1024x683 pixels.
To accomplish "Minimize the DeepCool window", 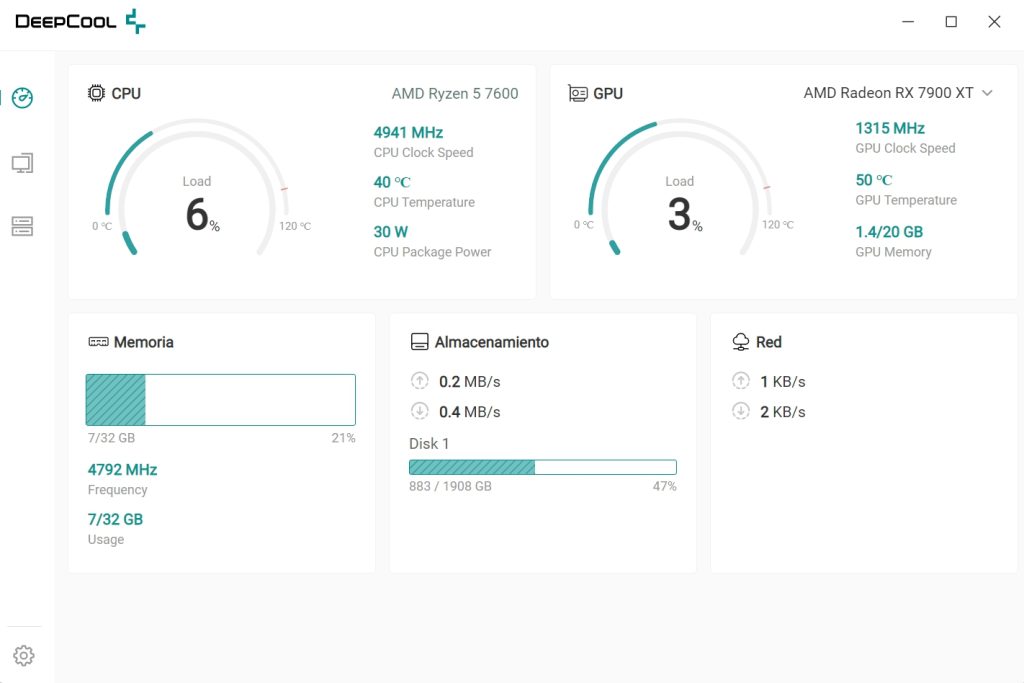I will tap(908, 22).
